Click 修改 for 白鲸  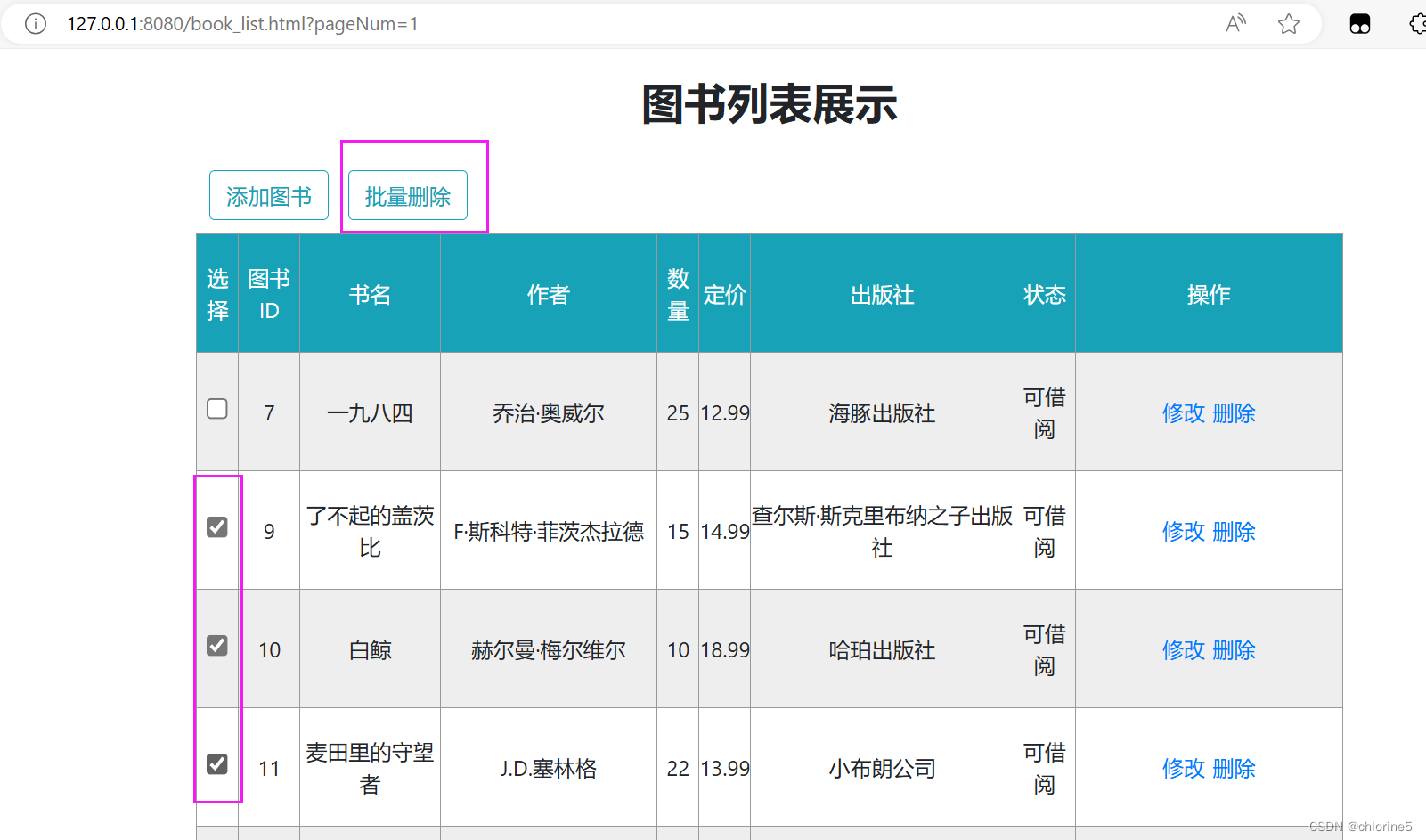pyautogui.click(x=1184, y=650)
